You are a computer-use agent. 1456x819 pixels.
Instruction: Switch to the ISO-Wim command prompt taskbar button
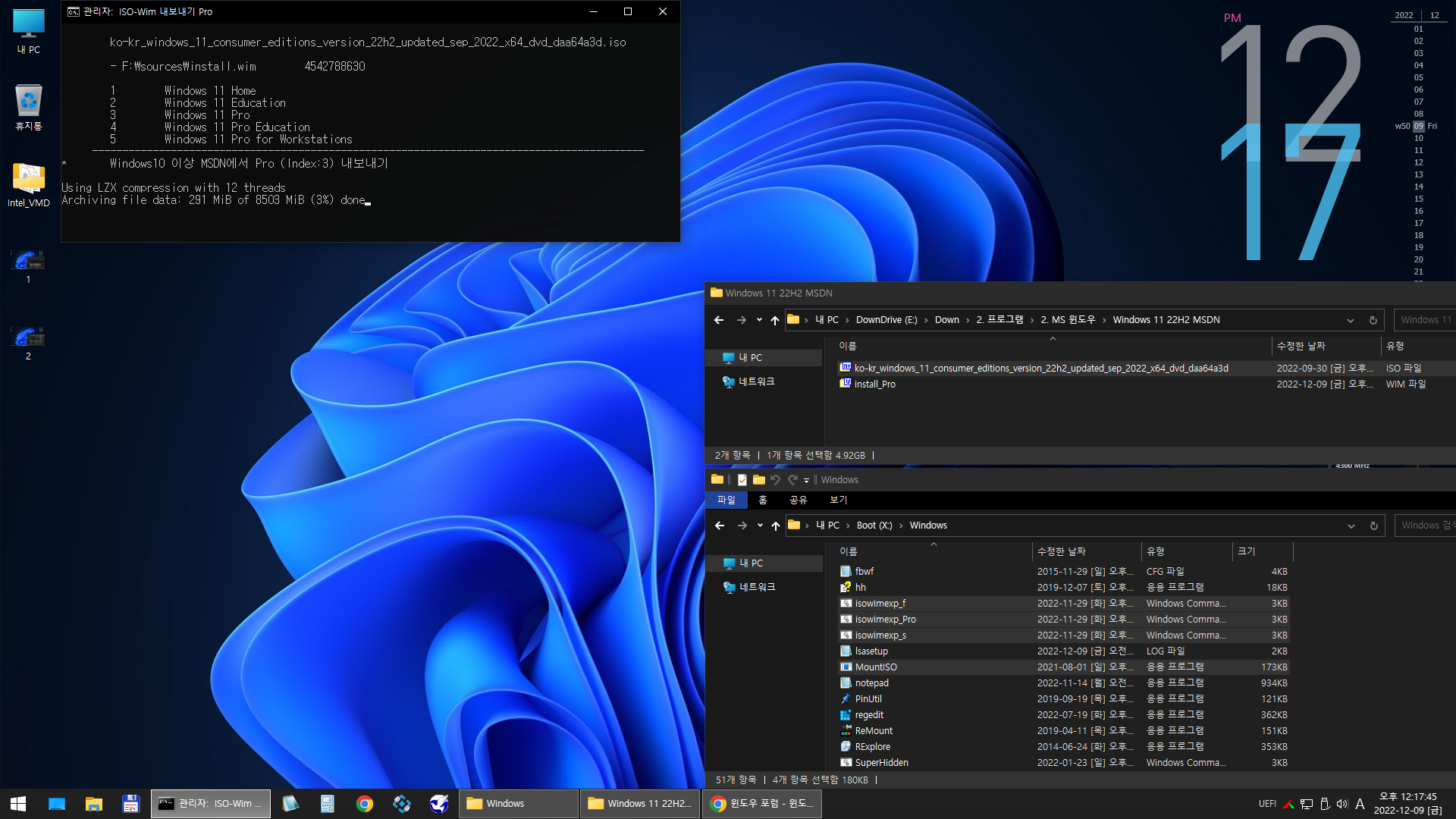[x=211, y=804]
